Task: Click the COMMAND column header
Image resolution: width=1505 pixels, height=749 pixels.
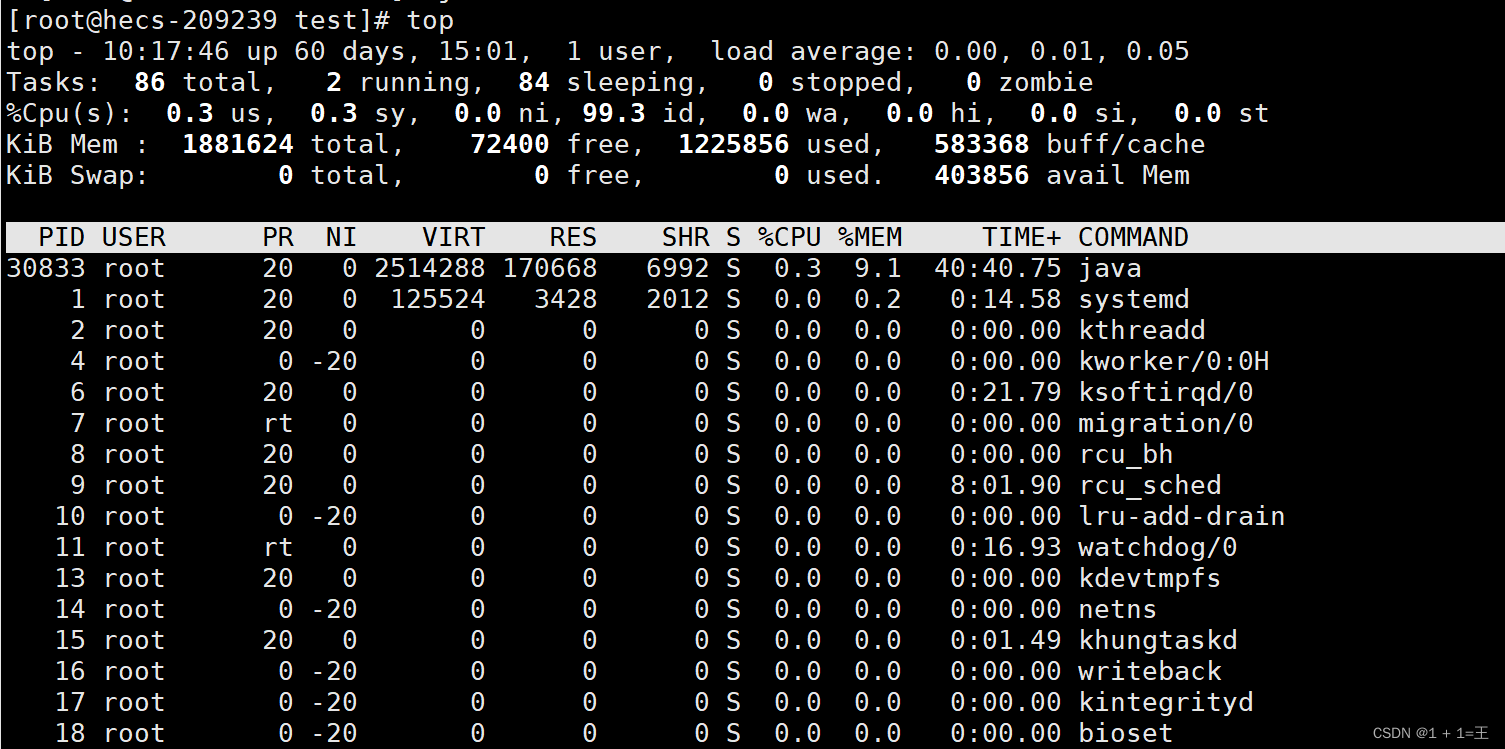Action: pos(1133,238)
